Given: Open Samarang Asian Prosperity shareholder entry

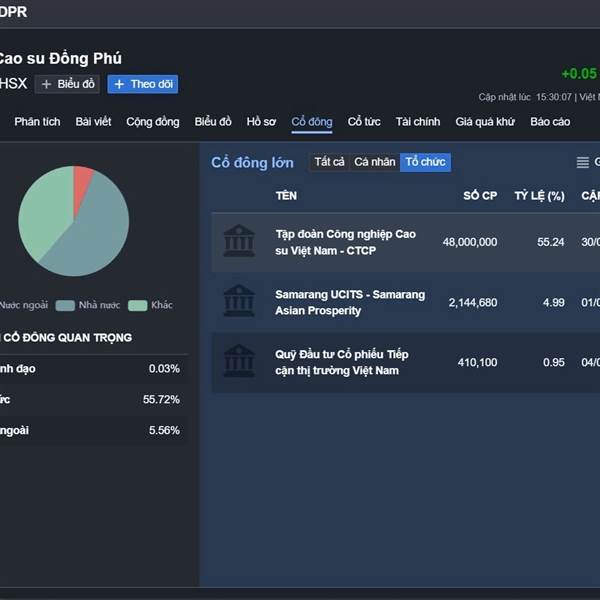Looking at the screenshot, I should (349, 302).
